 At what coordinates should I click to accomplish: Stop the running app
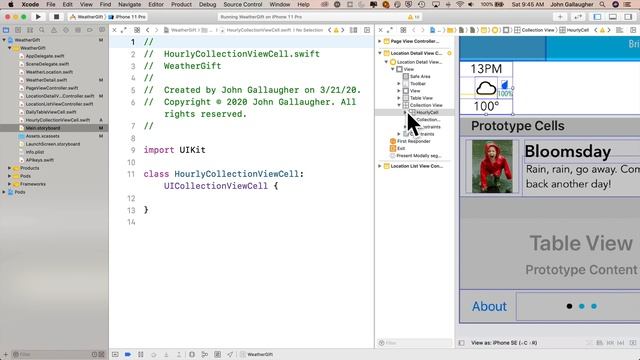click(56, 17)
